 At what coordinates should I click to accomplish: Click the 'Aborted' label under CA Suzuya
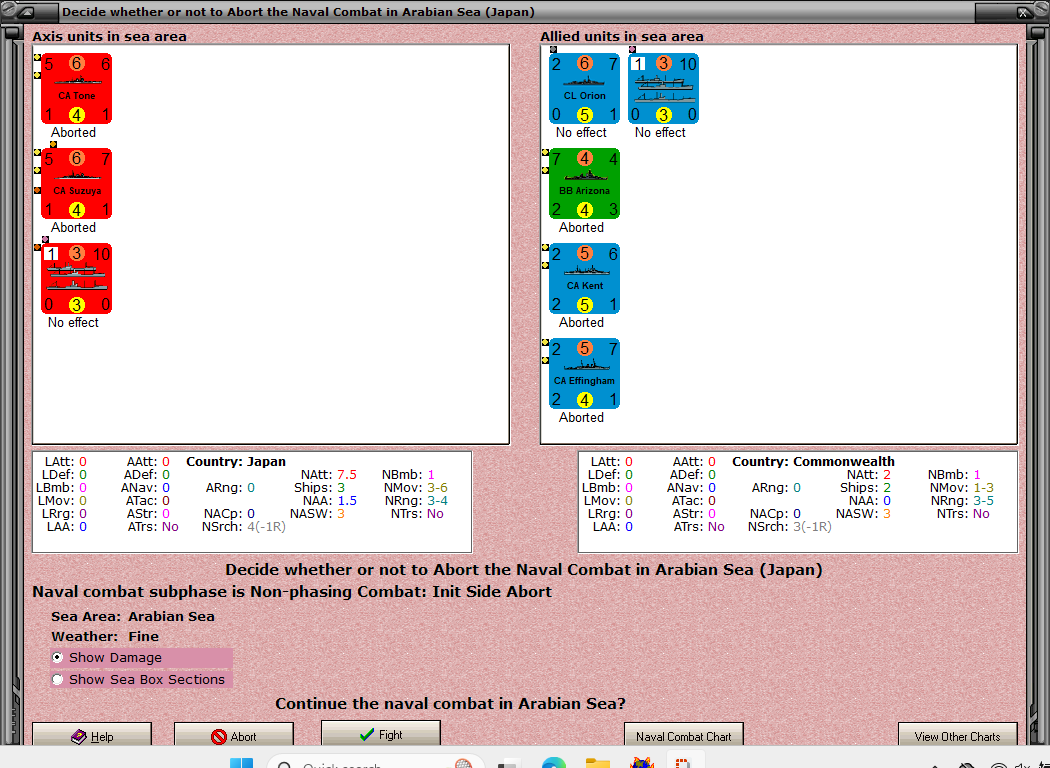[x=74, y=228]
